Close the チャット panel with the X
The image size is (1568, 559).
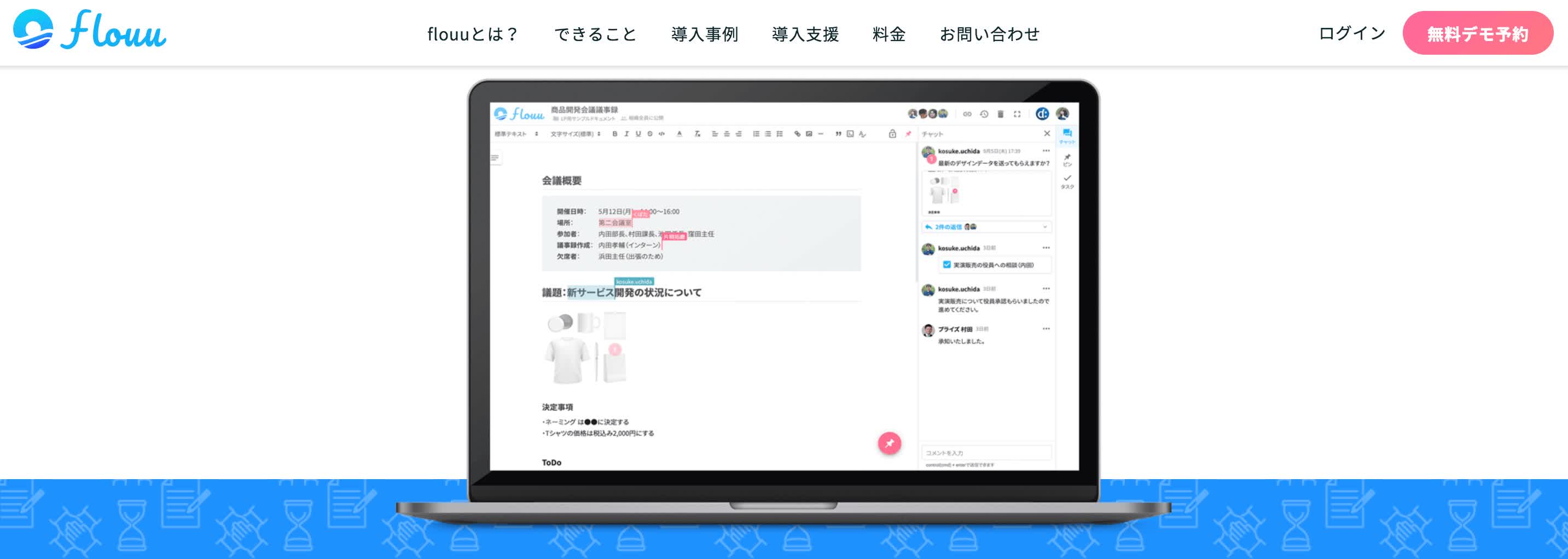[1047, 133]
